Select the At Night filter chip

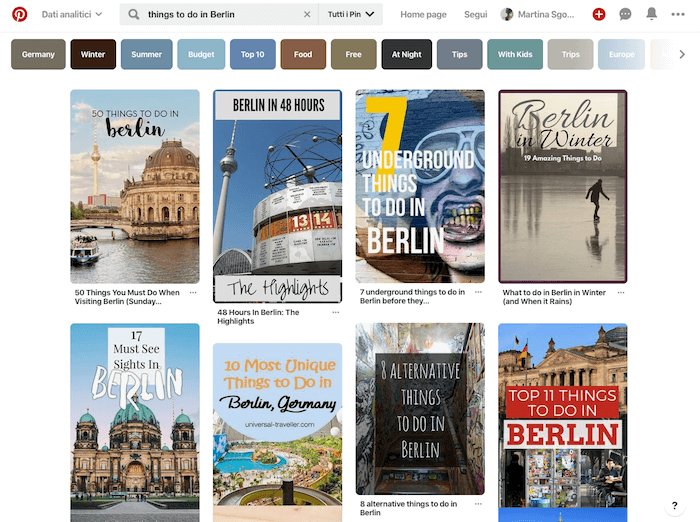tap(407, 54)
